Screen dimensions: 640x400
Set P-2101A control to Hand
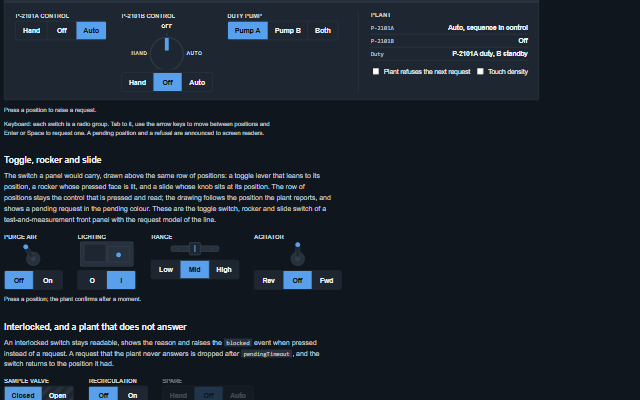31,31
